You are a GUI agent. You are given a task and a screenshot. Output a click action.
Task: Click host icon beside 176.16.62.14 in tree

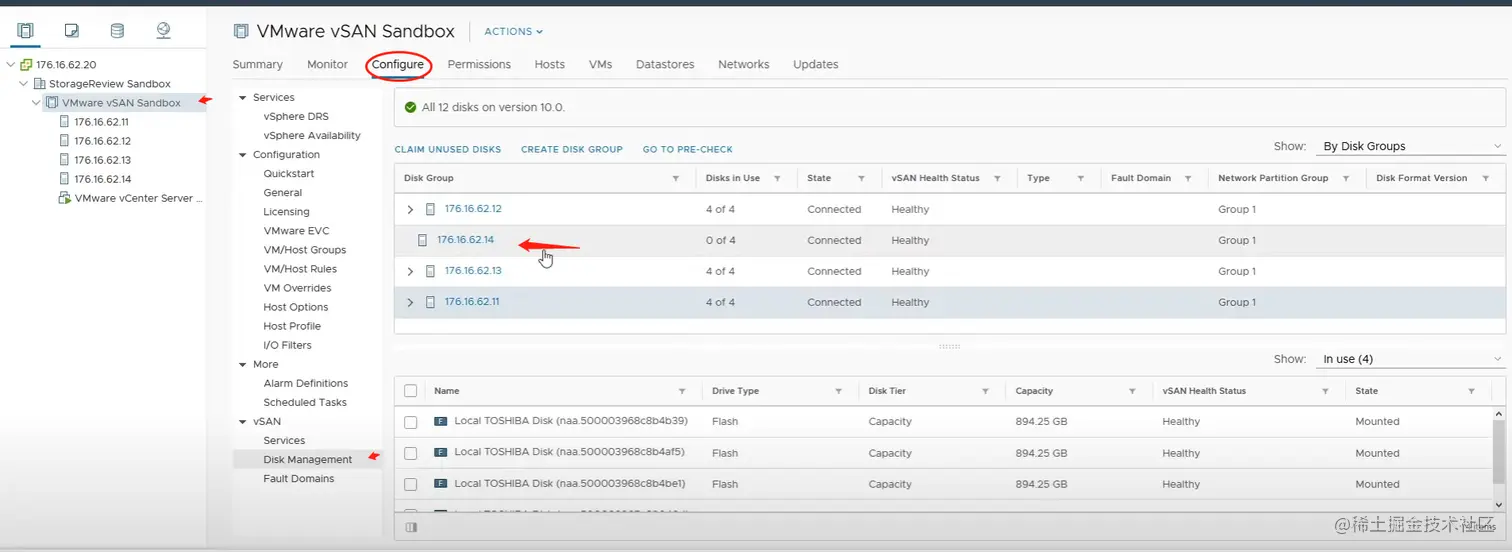(x=65, y=179)
